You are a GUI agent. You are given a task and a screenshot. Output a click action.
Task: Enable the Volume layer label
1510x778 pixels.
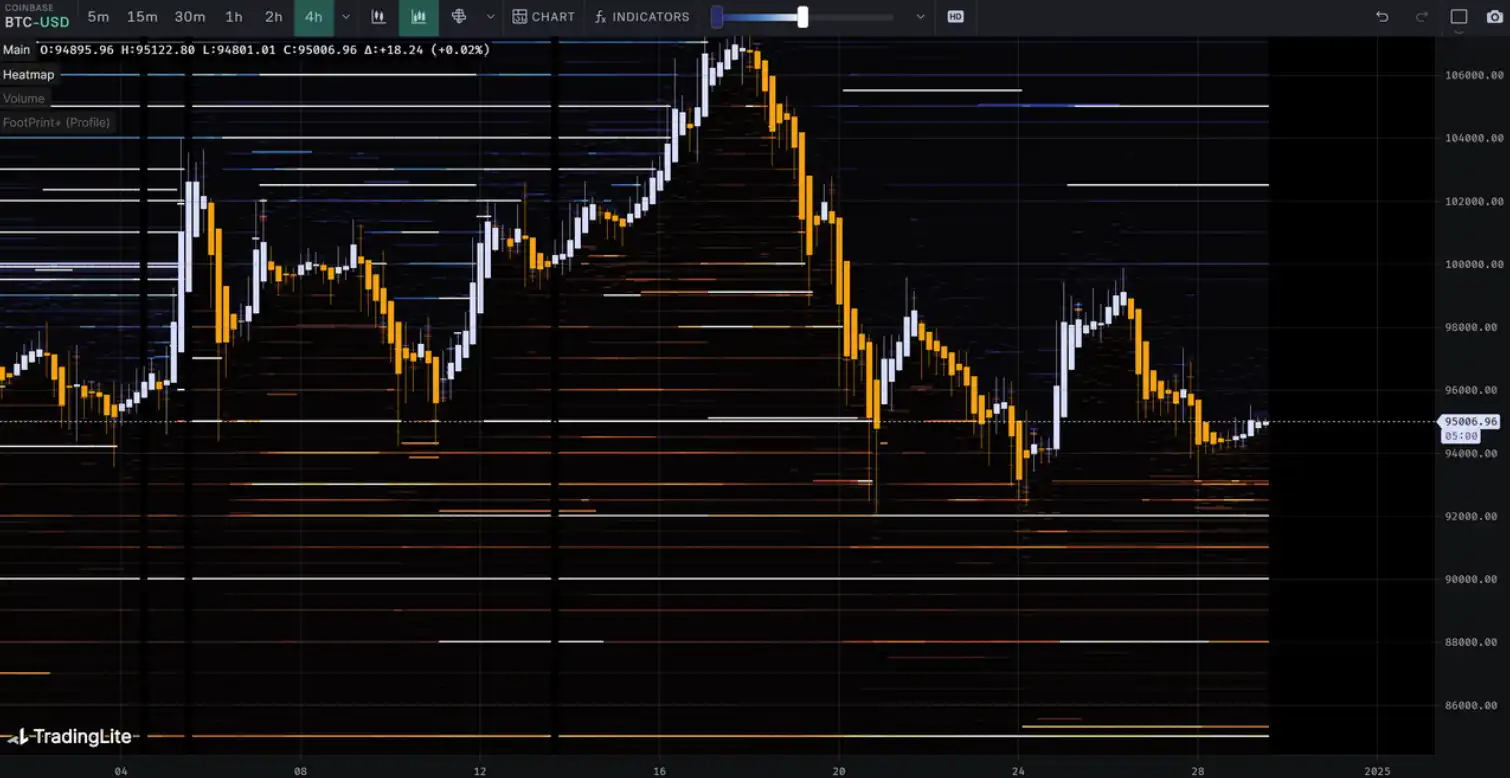pyautogui.click(x=24, y=99)
